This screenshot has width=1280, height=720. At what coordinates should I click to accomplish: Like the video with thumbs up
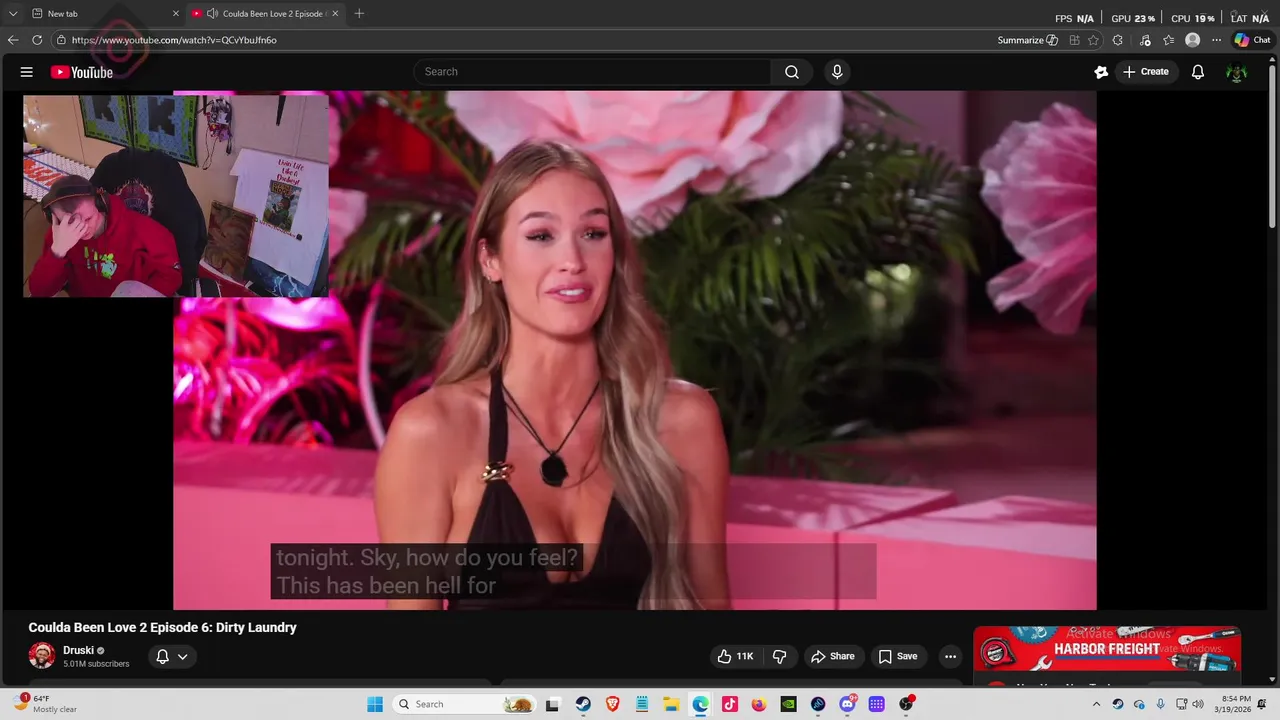[x=735, y=657]
